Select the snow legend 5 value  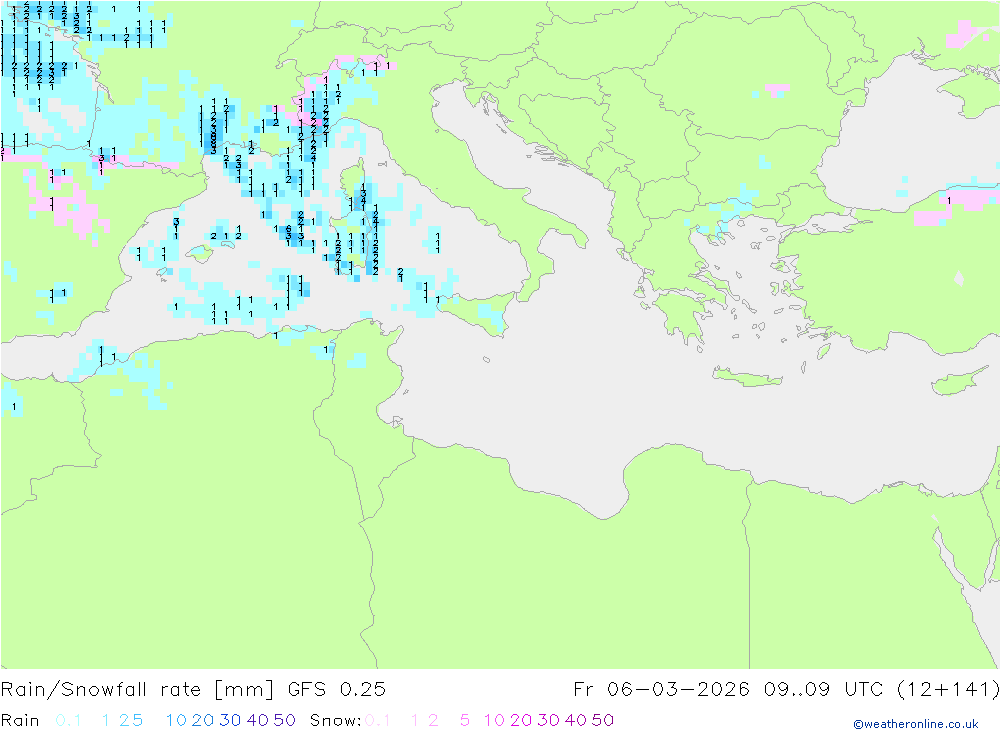pos(465,720)
